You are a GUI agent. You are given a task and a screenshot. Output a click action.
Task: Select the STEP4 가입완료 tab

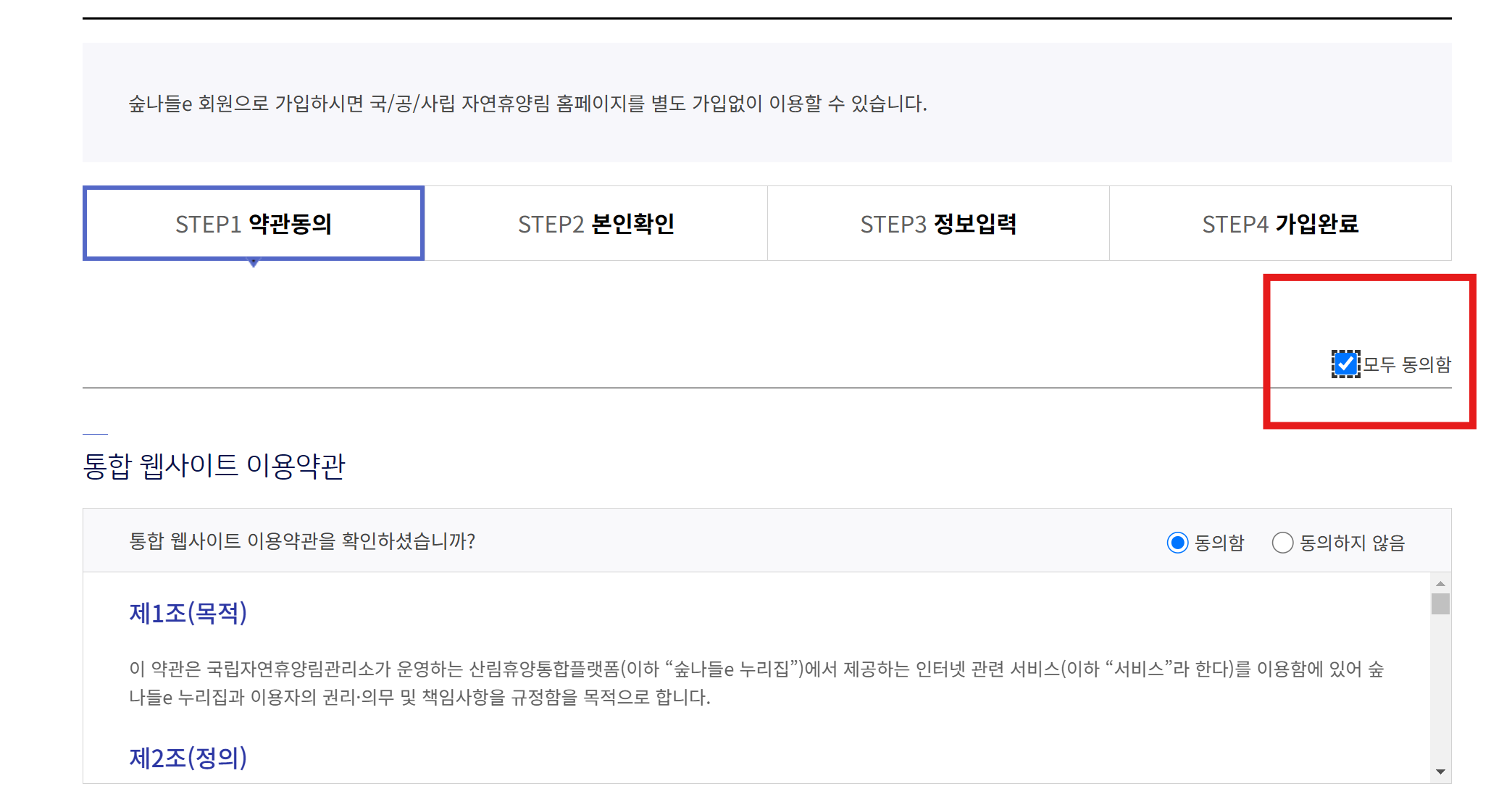click(x=1280, y=224)
